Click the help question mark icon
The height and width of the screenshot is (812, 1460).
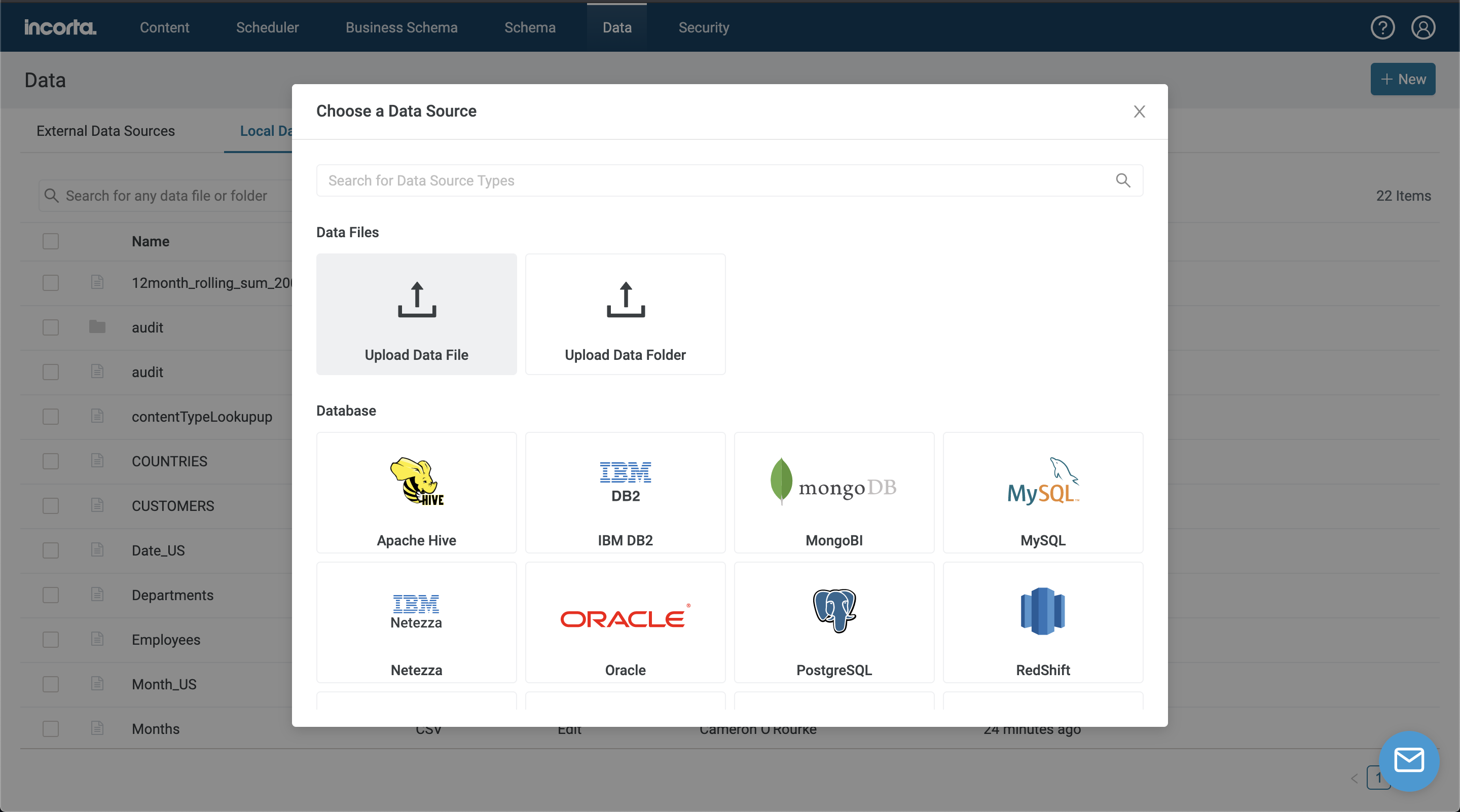pyautogui.click(x=1382, y=27)
